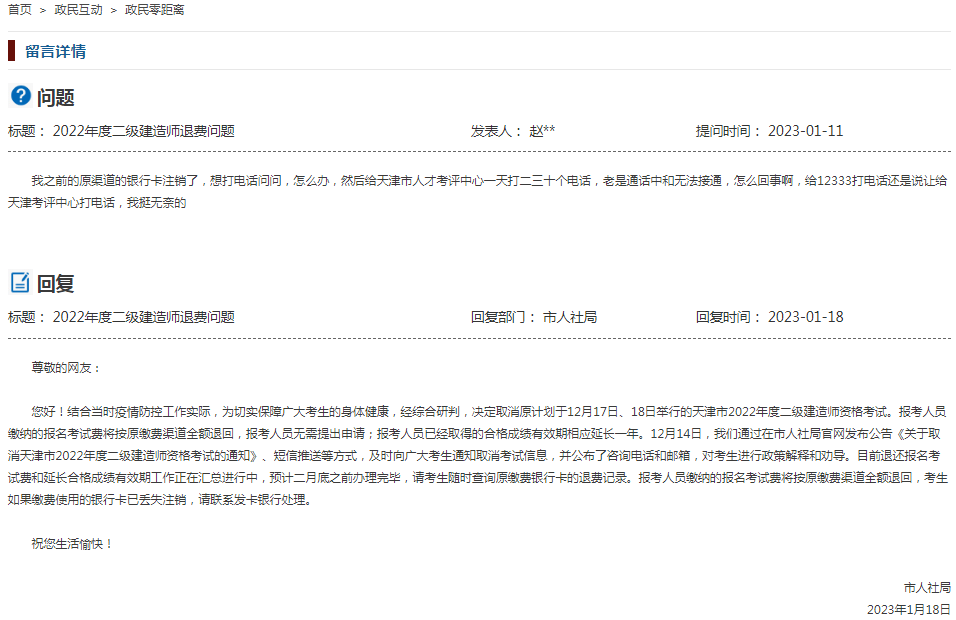This screenshot has height=620, width=956.
Task: Click the 问题 section heading
Action: coord(55,98)
